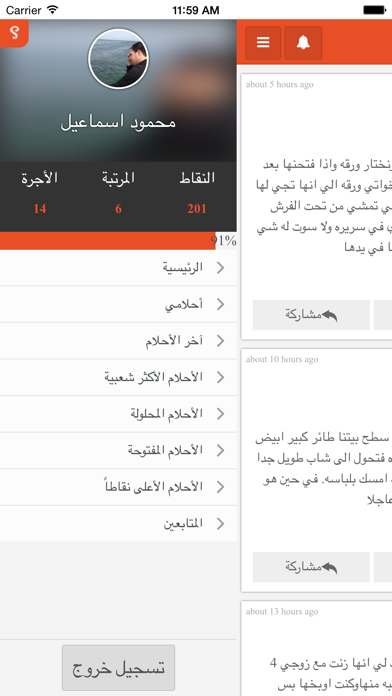Viewport: 392px width, 696px height.
Task: Tap the points value 201
Action: pyautogui.click(x=197, y=209)
